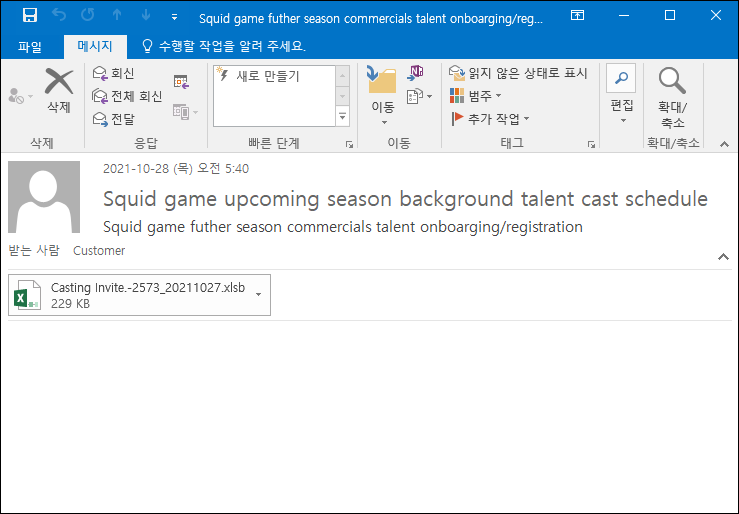Screen dimensions: 739x514
Task: Open the Casting Invite xlsb attachment
Action: click(140, 295)
